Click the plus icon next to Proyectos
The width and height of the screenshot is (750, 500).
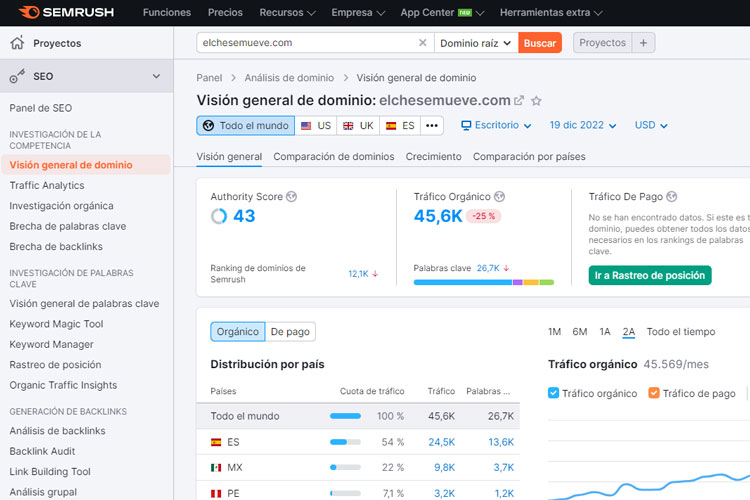[643, 43]
